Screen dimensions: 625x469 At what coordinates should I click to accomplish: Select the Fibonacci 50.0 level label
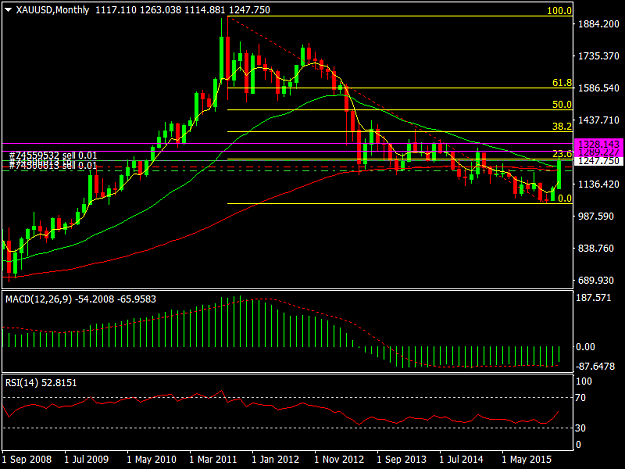tap(562, 104)
